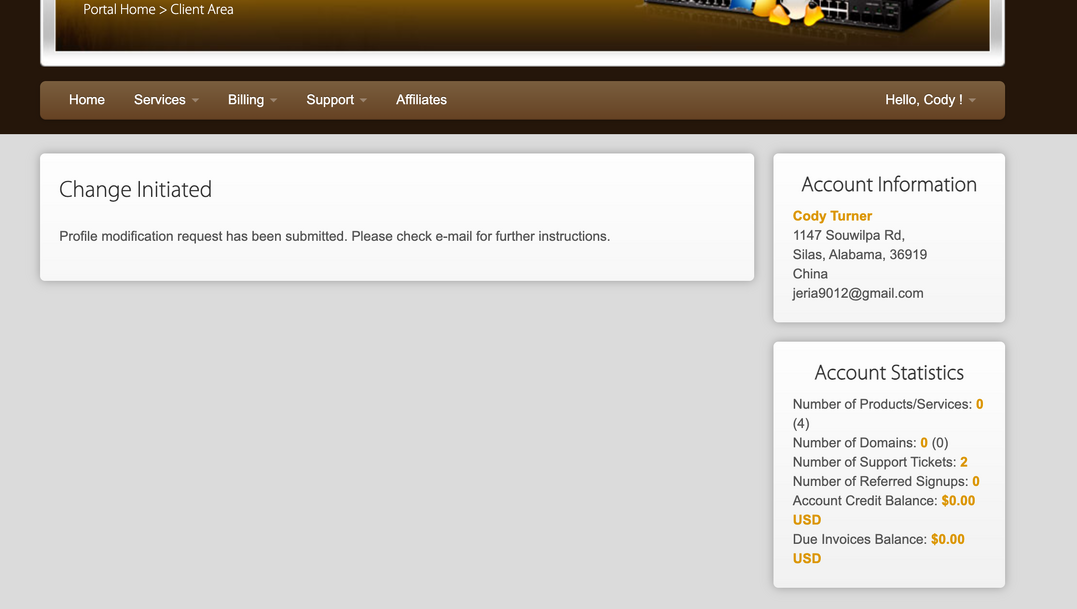This screenshot has width=1077, height=609.
Task: Click the jeria9012@gmail.com email address
Action: tap(858, 293)
